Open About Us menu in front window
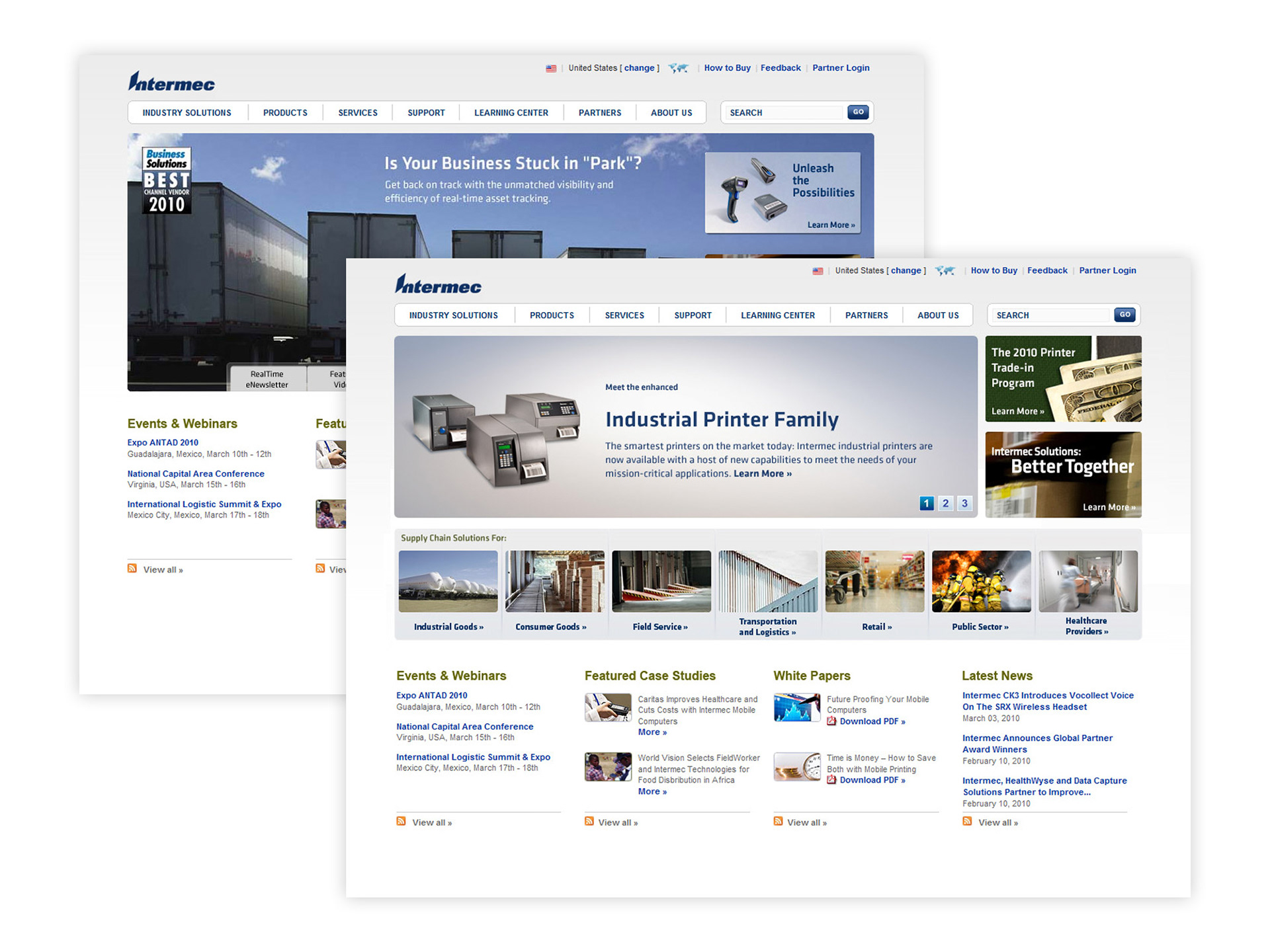 pos(938,315)
